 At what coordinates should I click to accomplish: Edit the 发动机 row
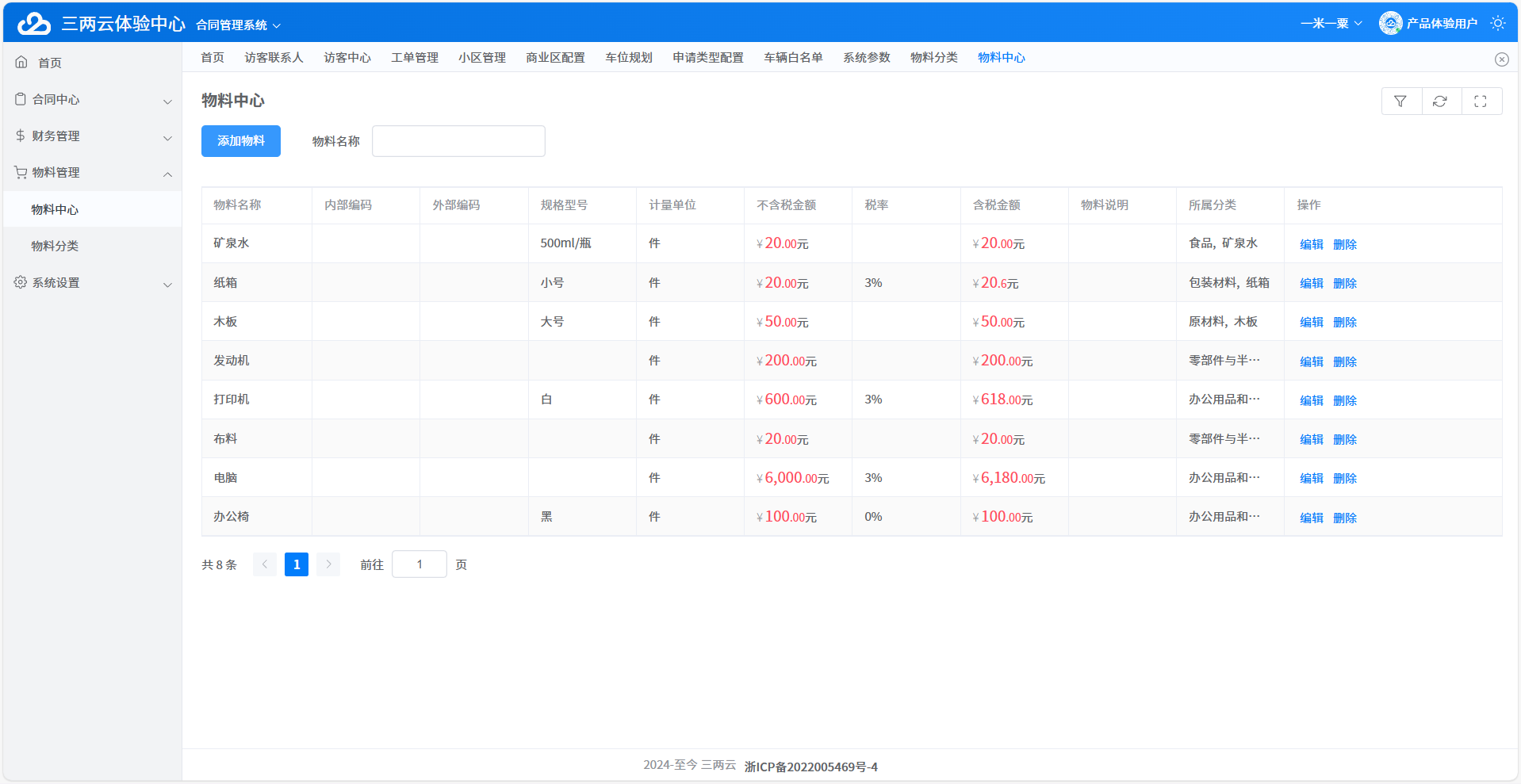(x=1312, y=361)
